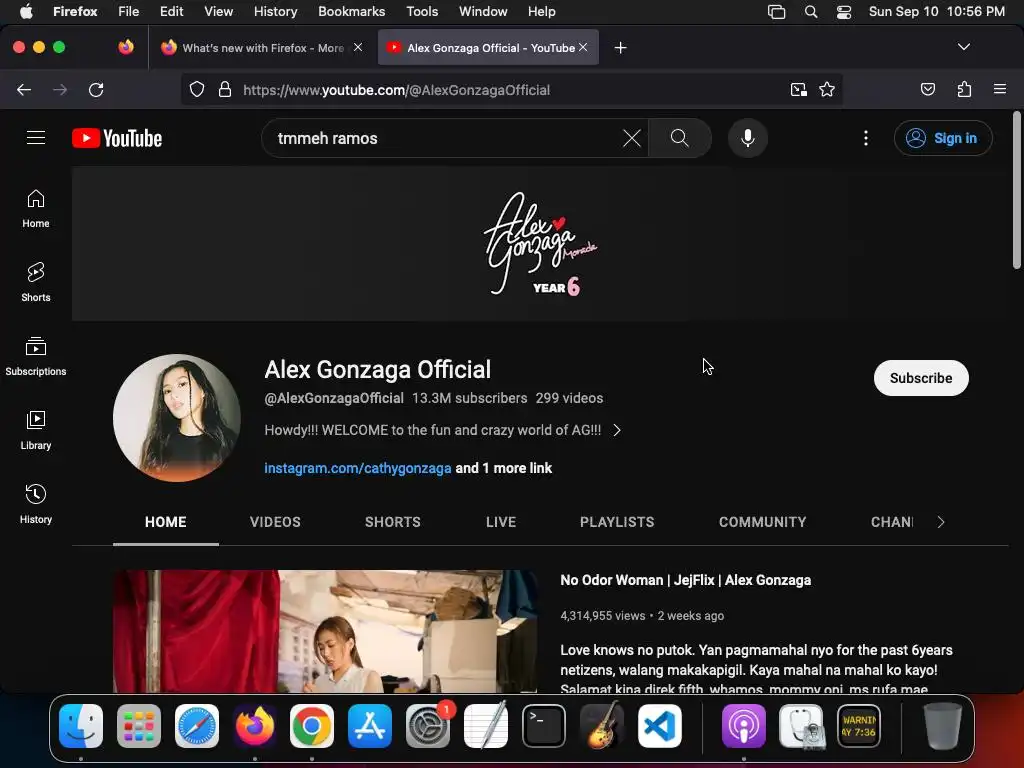Open the App Store from the Dock
The image size is (1024, 768).
coord(370,726)
